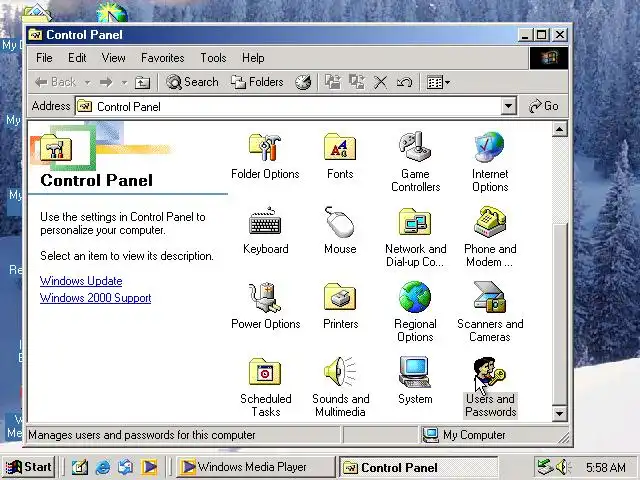Click the Delete toolbar icon

click(x=380, y=82)
